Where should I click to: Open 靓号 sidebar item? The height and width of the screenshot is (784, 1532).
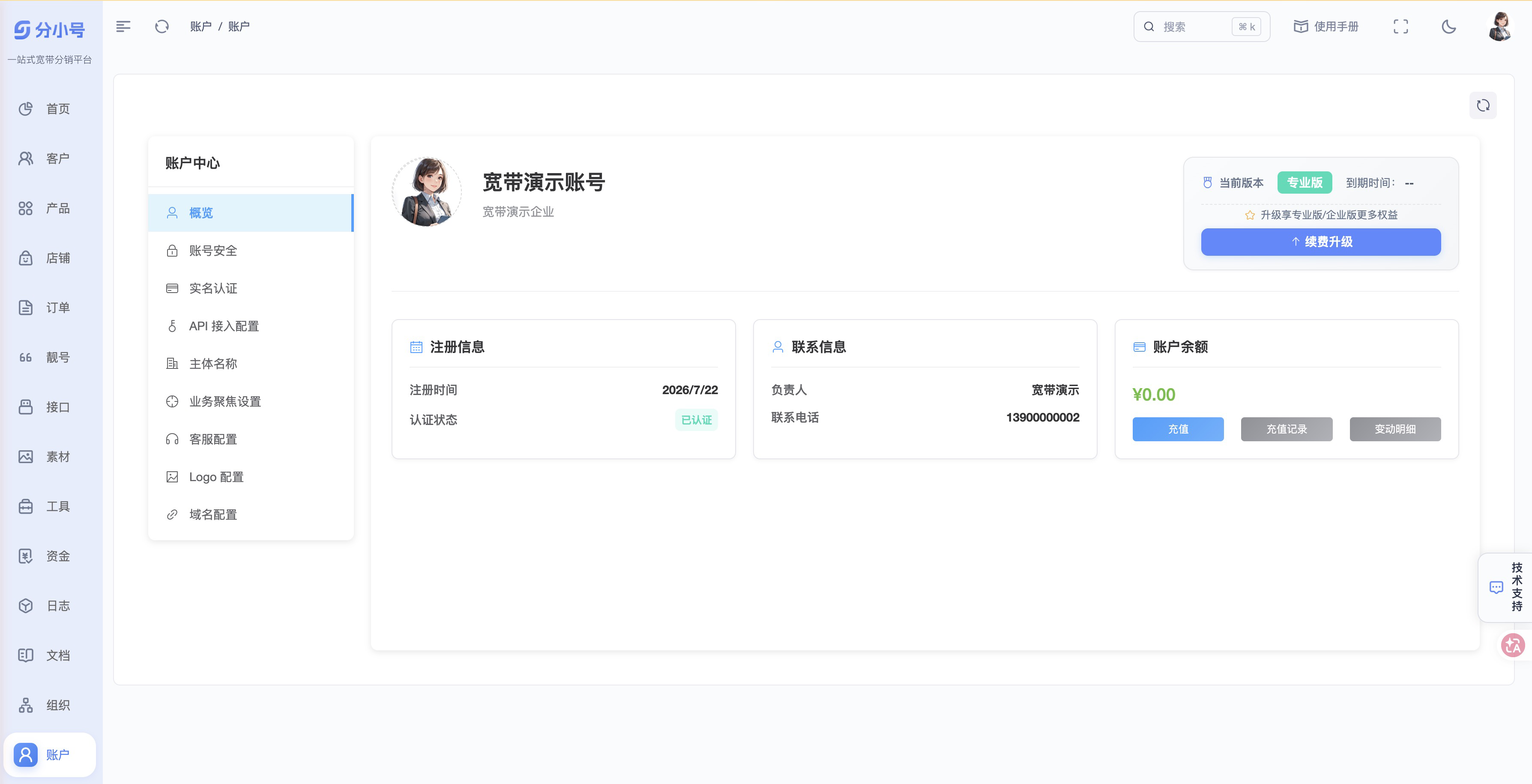[x=51, y=357]
